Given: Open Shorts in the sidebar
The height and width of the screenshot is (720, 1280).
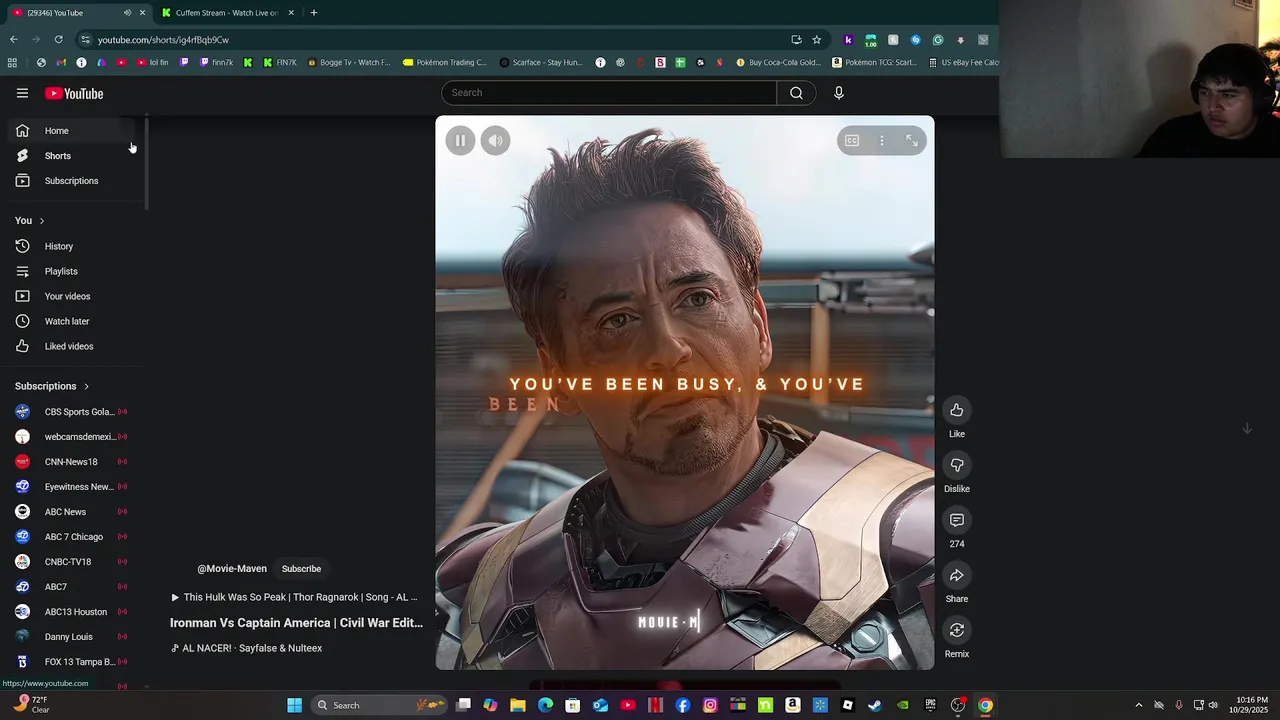Looking at the screenshot, I should [72, 156].
